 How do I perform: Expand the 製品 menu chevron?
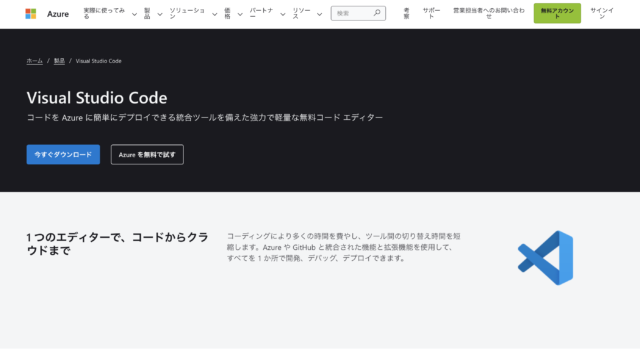[160, 14]
